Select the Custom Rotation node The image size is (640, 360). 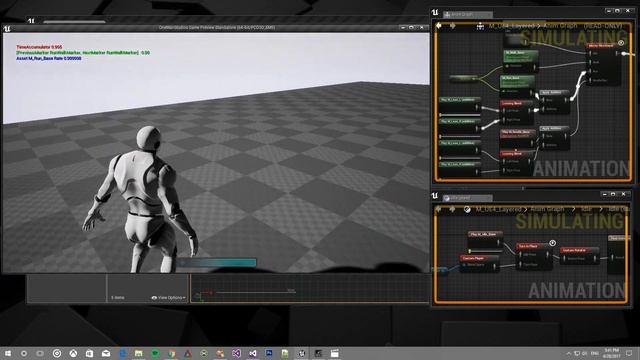pos(579,255)
